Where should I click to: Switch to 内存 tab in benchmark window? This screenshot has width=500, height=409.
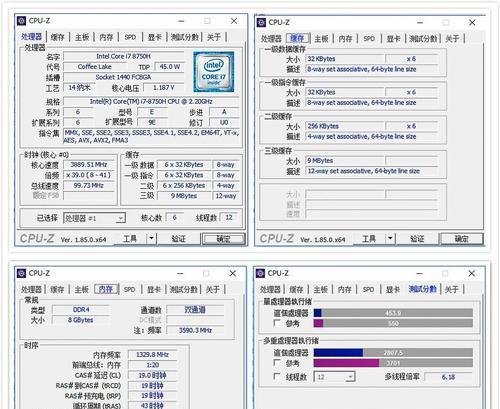(344, 289)
